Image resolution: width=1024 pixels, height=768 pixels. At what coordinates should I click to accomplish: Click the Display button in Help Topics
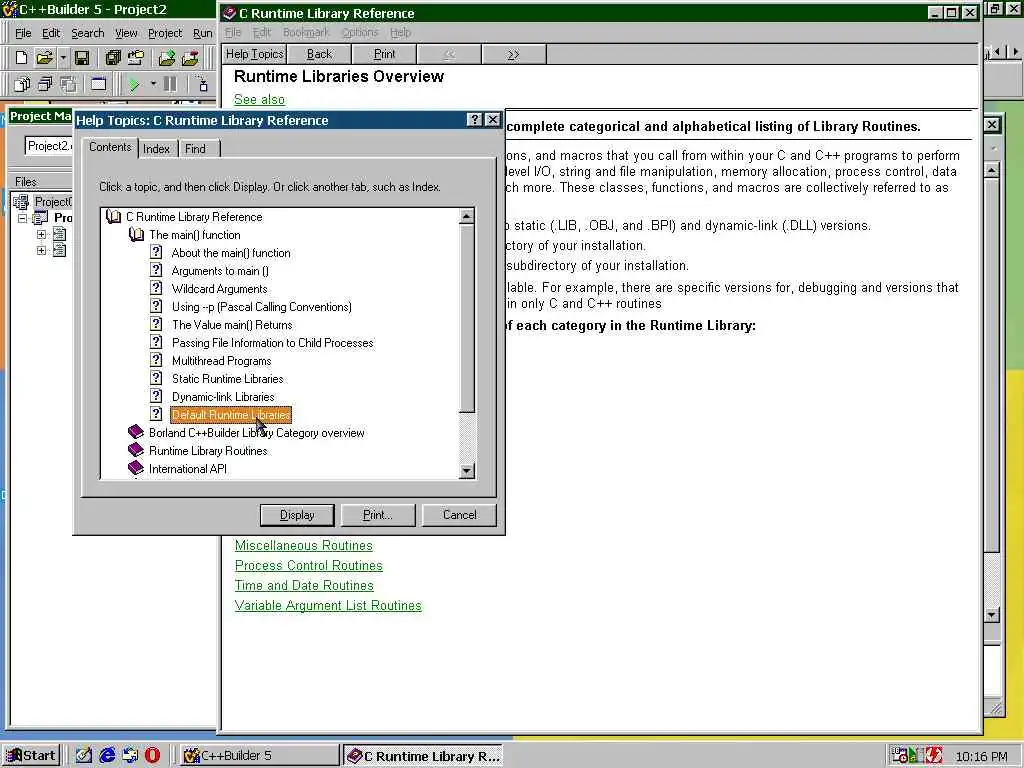pyautogui.click(x=297, y=515)
